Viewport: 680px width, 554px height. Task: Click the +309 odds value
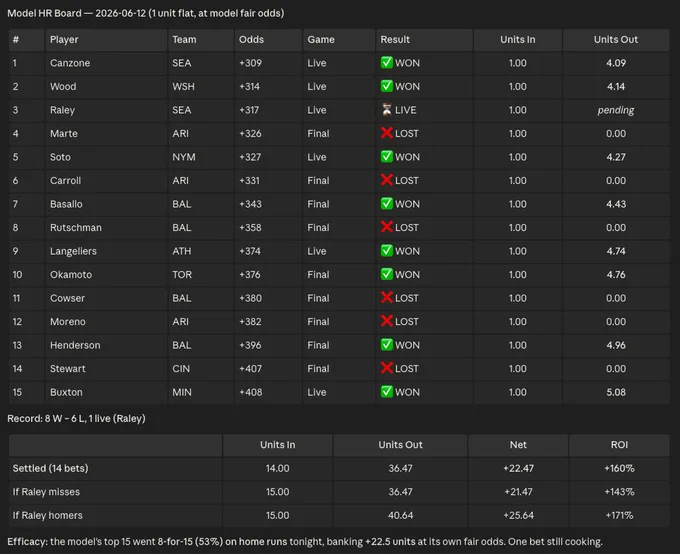coord(250,63)
